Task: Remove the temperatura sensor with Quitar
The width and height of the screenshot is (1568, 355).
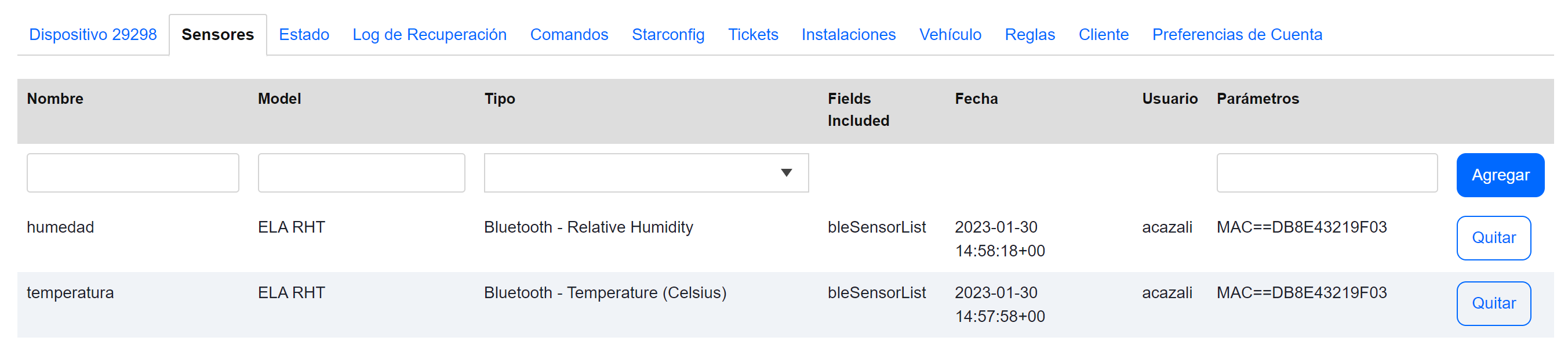Action: pyautogui.click(x=1493, y=303)
